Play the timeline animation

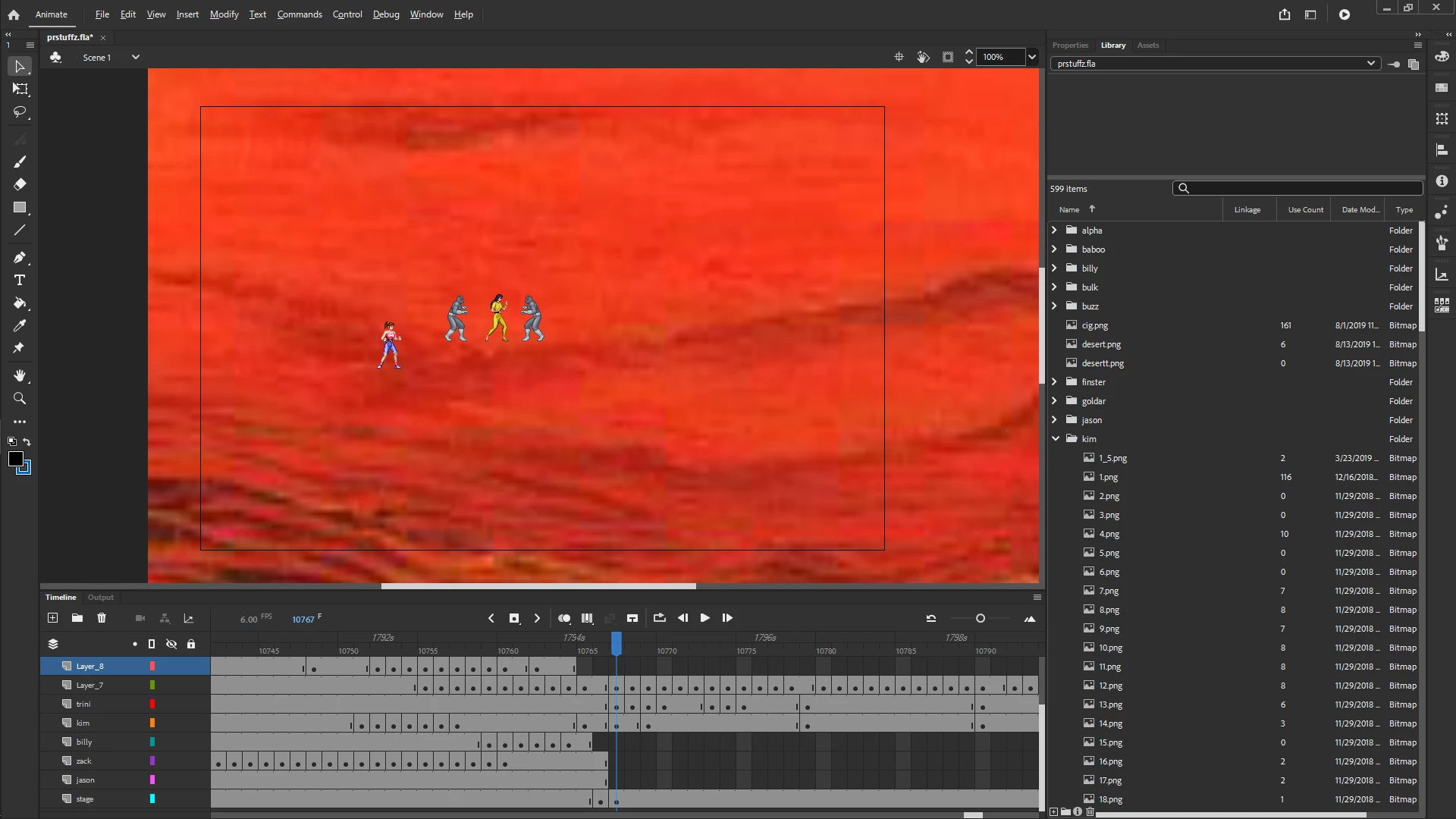point(704,619)
